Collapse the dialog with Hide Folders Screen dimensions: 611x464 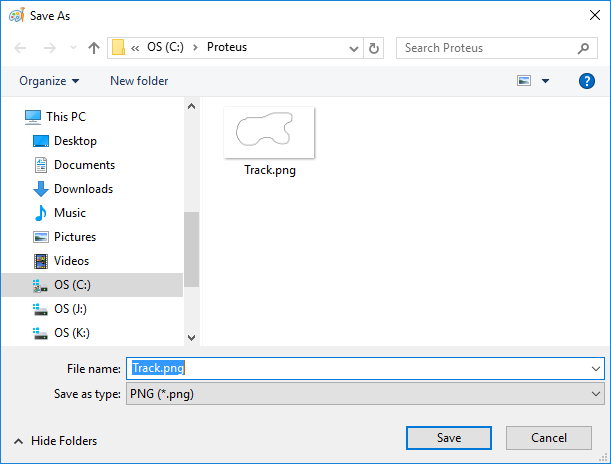point(56,440)
